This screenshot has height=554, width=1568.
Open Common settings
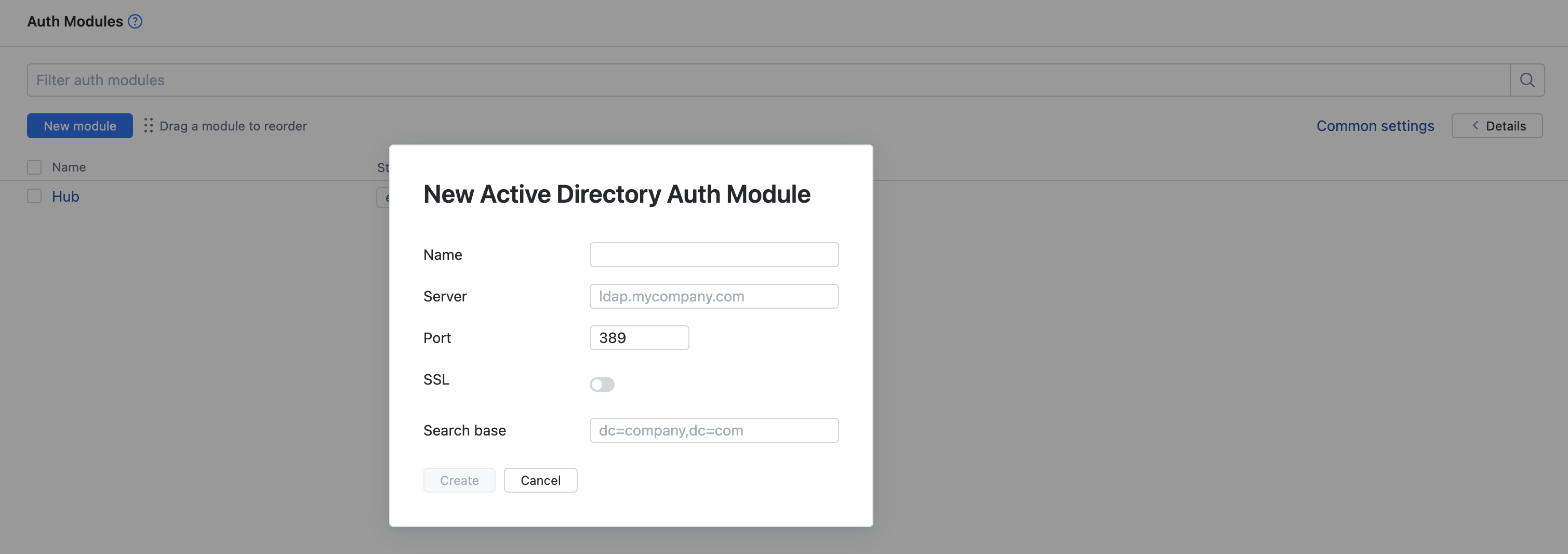click(1375, 126)
